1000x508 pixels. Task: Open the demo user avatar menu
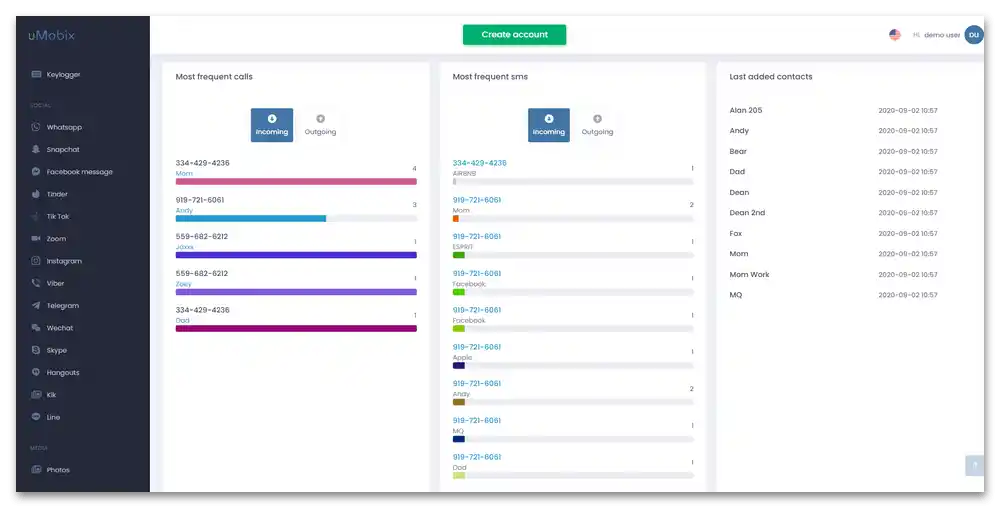tap(974, 34)
